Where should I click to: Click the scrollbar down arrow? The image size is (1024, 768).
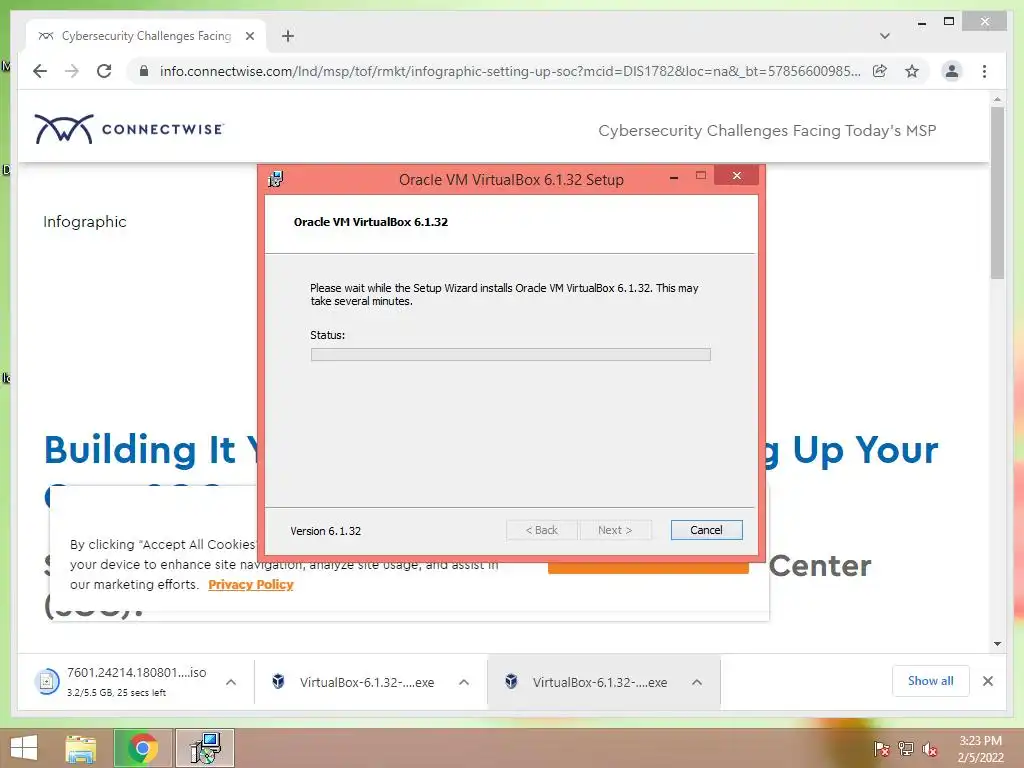[x=997, y=644]
